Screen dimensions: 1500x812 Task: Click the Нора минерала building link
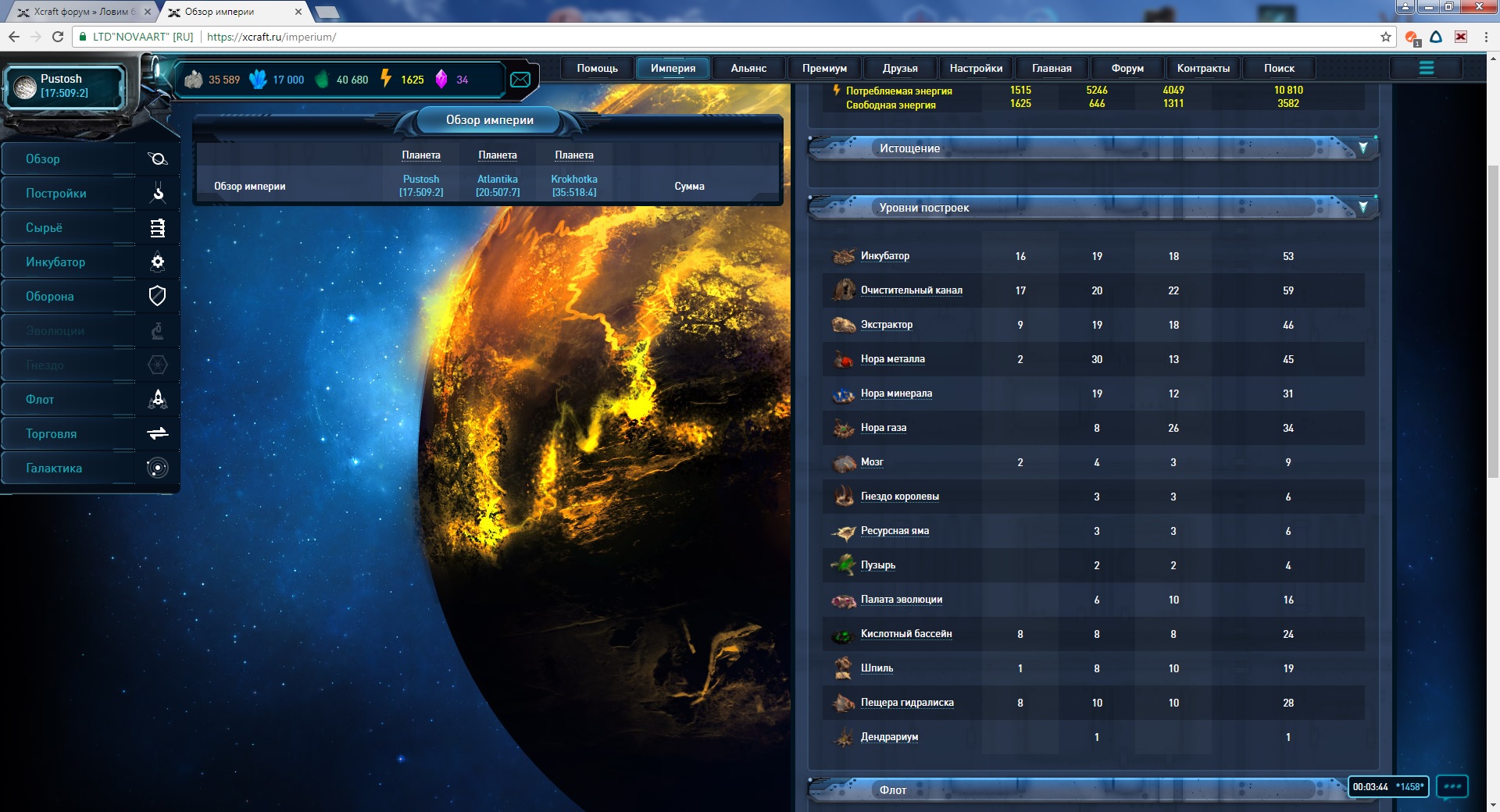coord(896,393)
